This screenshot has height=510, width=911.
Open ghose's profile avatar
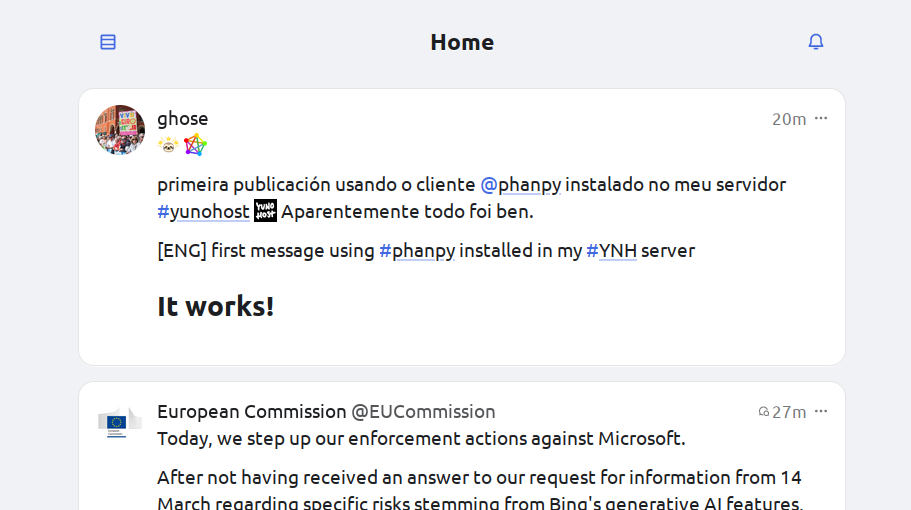120,130
